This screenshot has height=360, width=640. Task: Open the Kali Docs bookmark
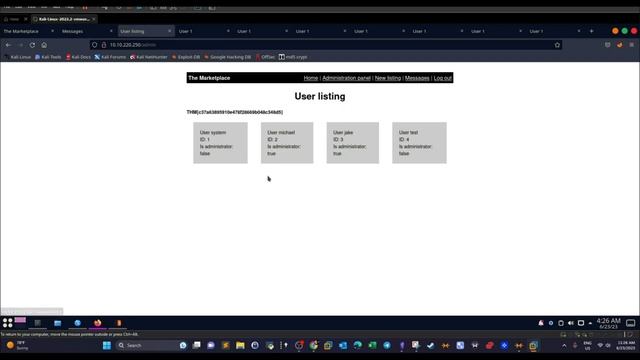coord(78,57)
